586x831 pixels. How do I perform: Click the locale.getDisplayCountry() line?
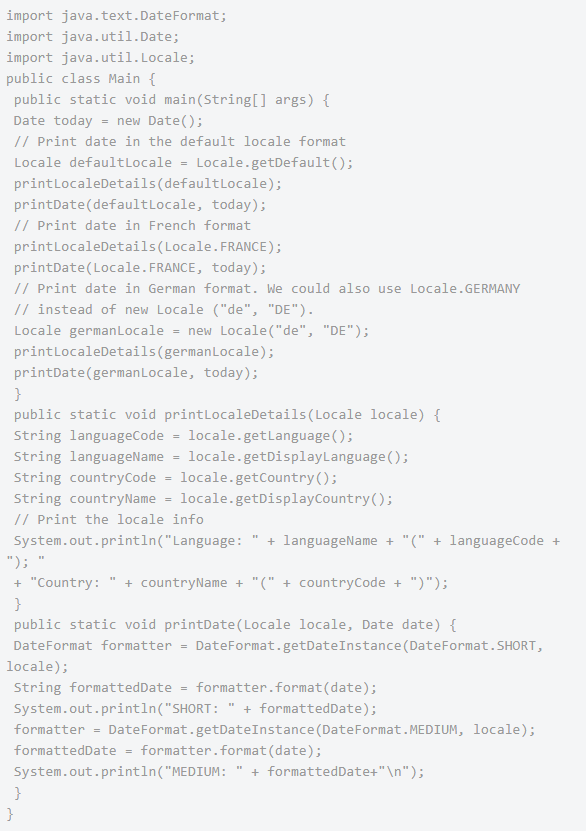pos(203,499)
